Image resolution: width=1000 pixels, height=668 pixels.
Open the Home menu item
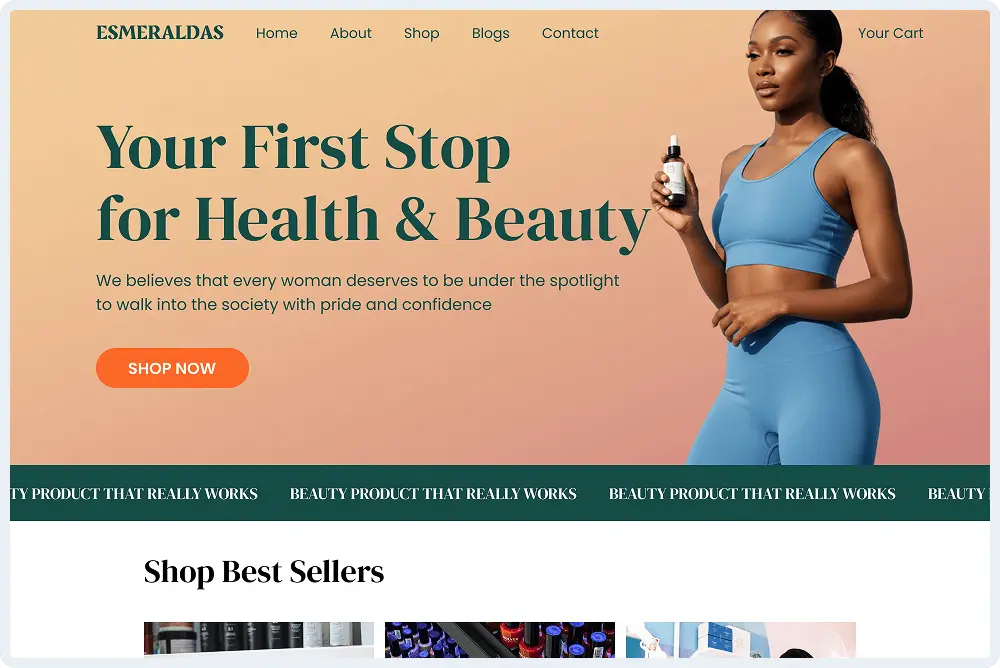point(276,33)
